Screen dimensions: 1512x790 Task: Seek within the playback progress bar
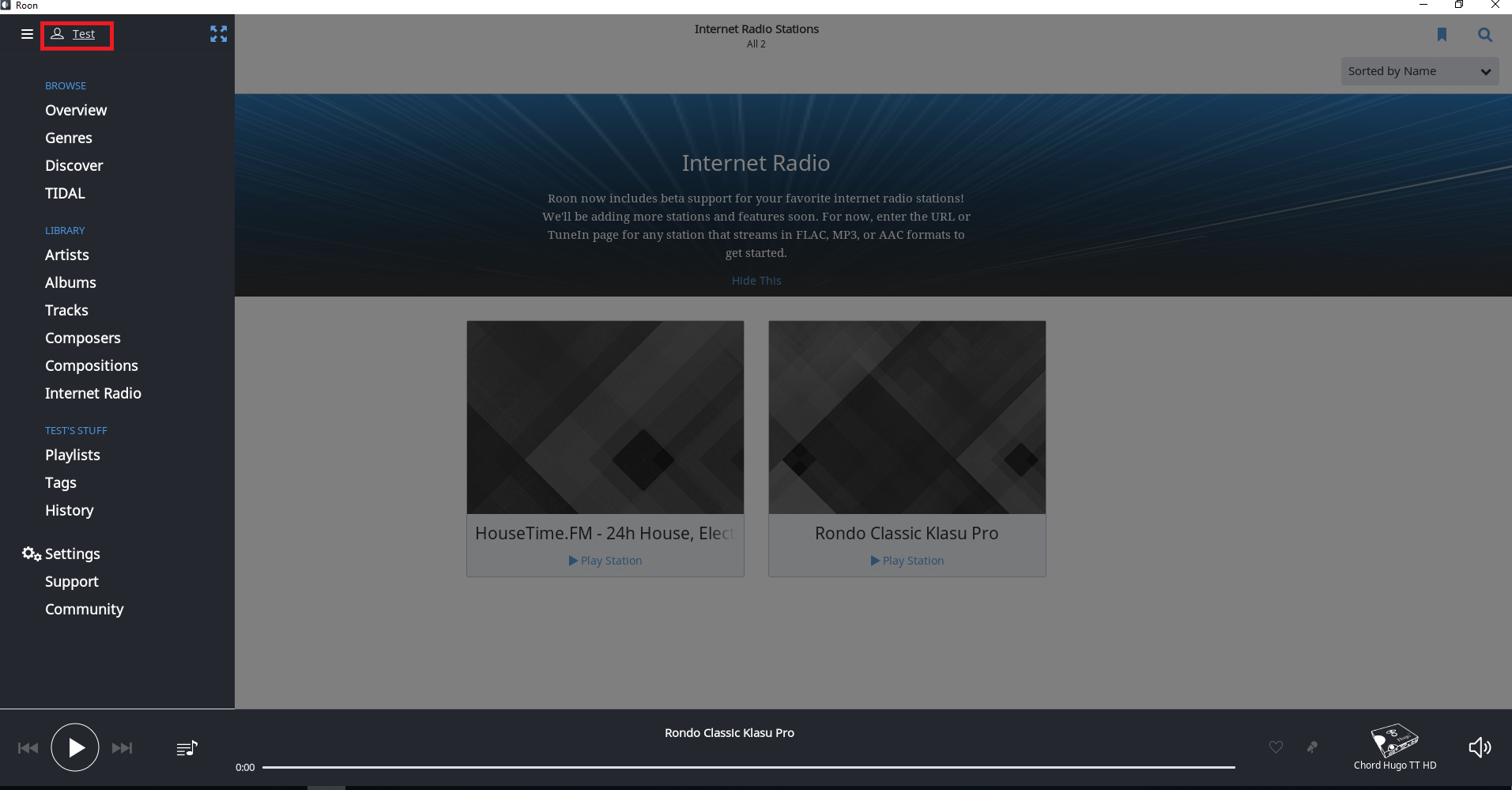[x=748, y=767]
